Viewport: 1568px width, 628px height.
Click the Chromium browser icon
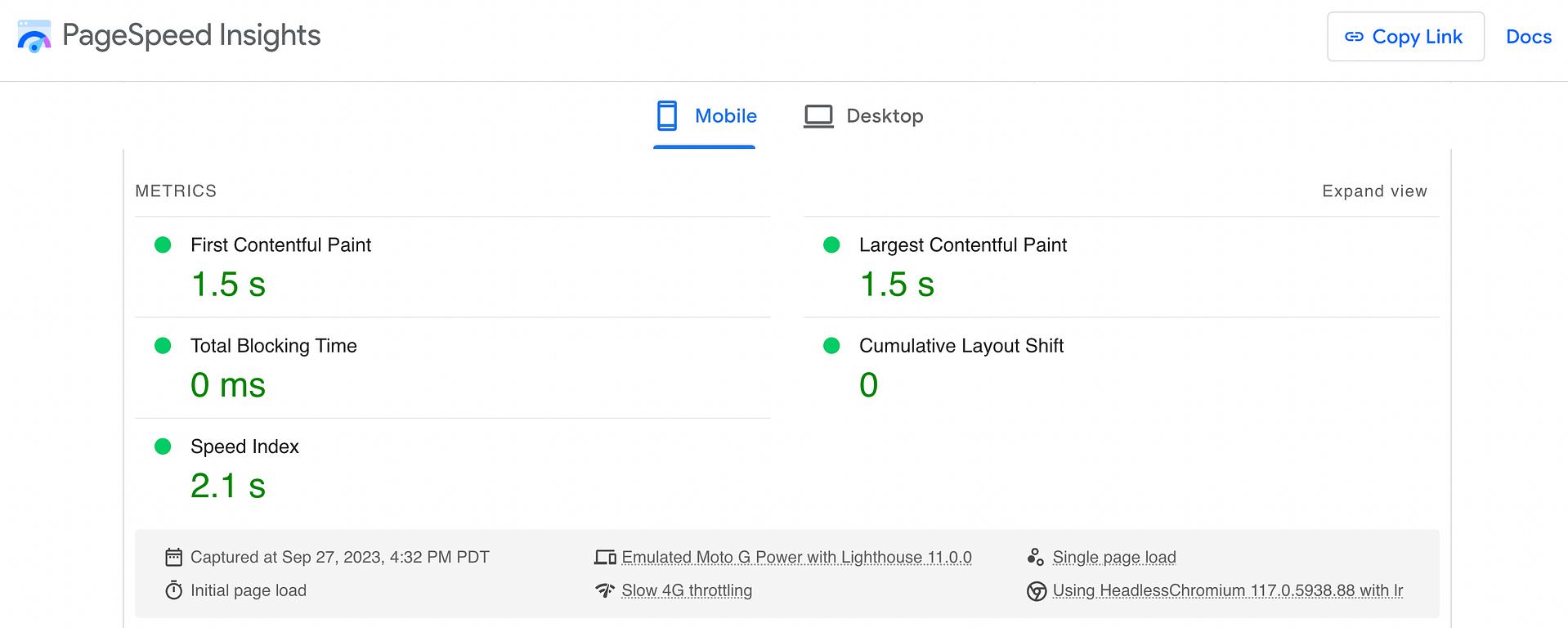(x=1036, y=591)
